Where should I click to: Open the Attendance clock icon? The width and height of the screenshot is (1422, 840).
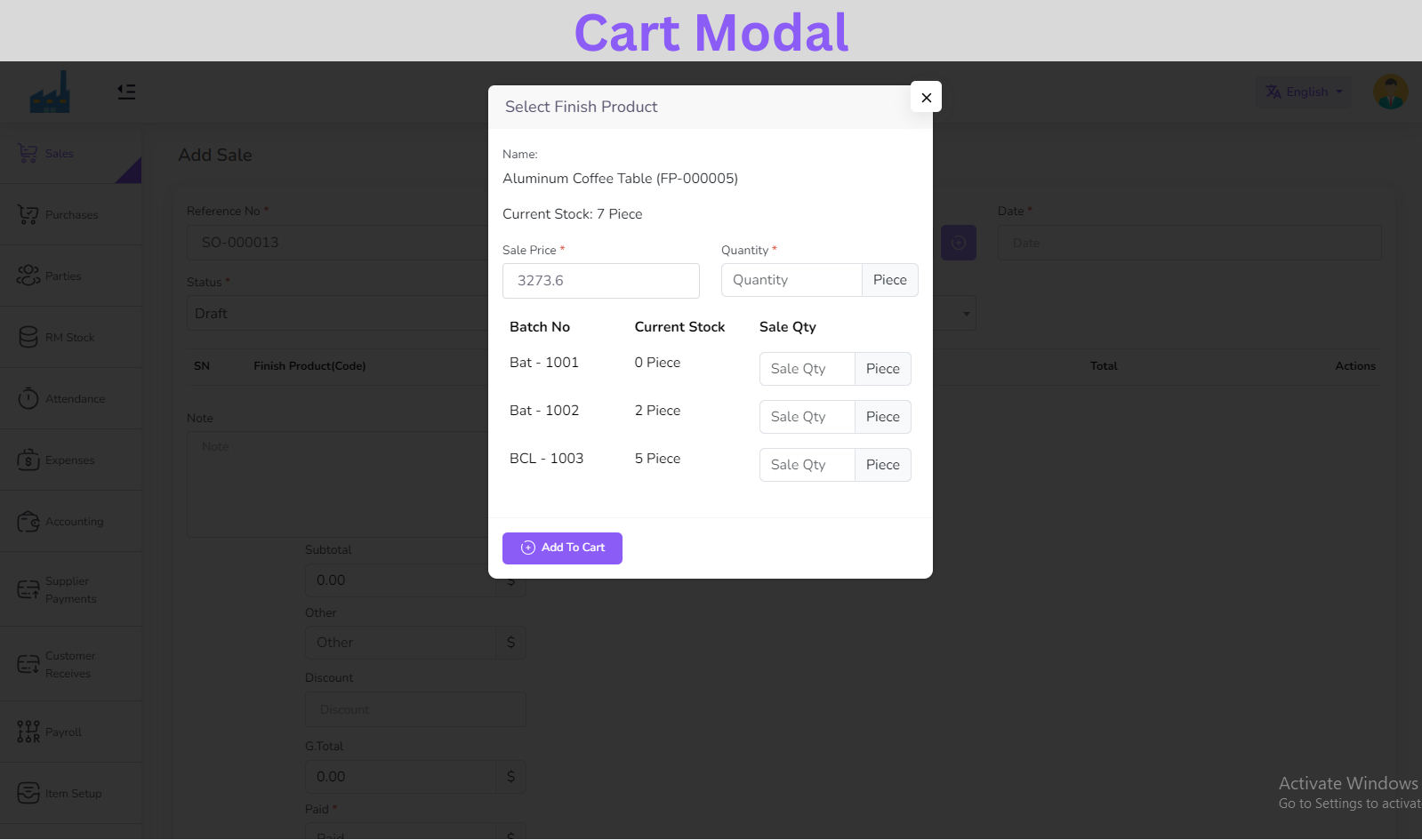pyautogui.click(x=28, y=398)
